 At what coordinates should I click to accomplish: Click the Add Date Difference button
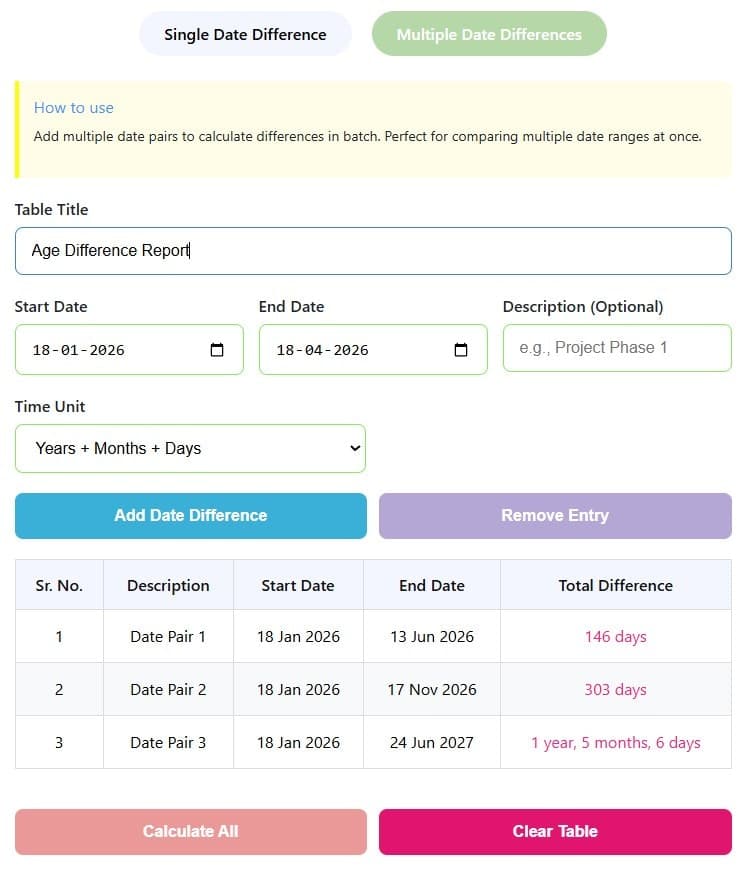tap(190, 515)
